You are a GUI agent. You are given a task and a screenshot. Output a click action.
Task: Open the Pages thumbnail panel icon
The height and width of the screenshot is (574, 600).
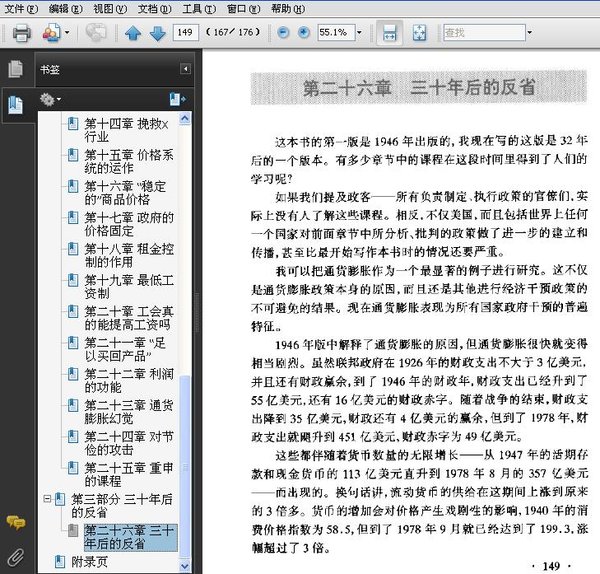tap(15, 69)
